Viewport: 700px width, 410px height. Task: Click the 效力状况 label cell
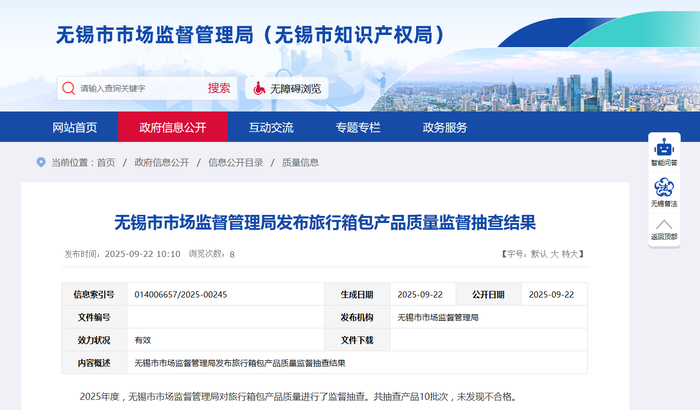point(94,340)
